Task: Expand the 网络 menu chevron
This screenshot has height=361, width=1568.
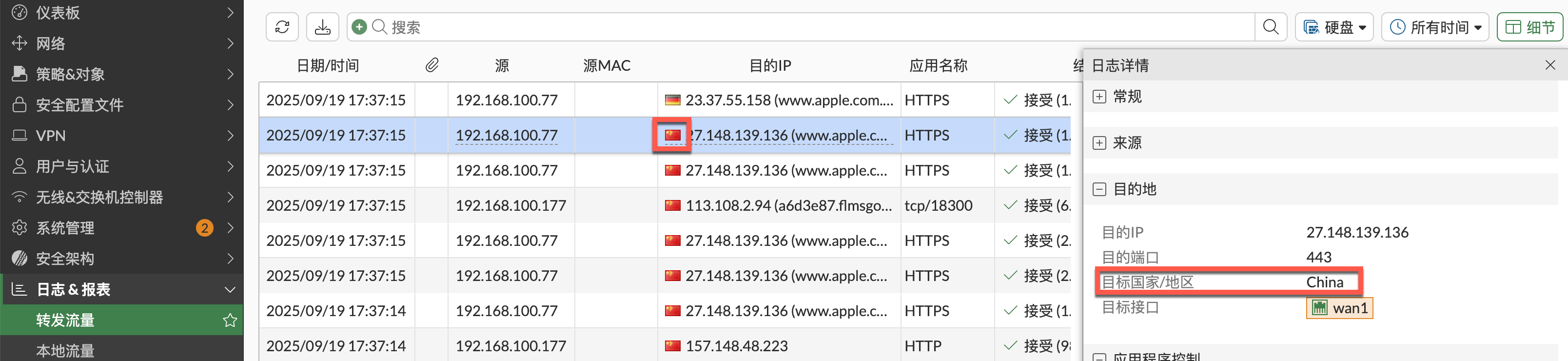Action: coord(230,43)
